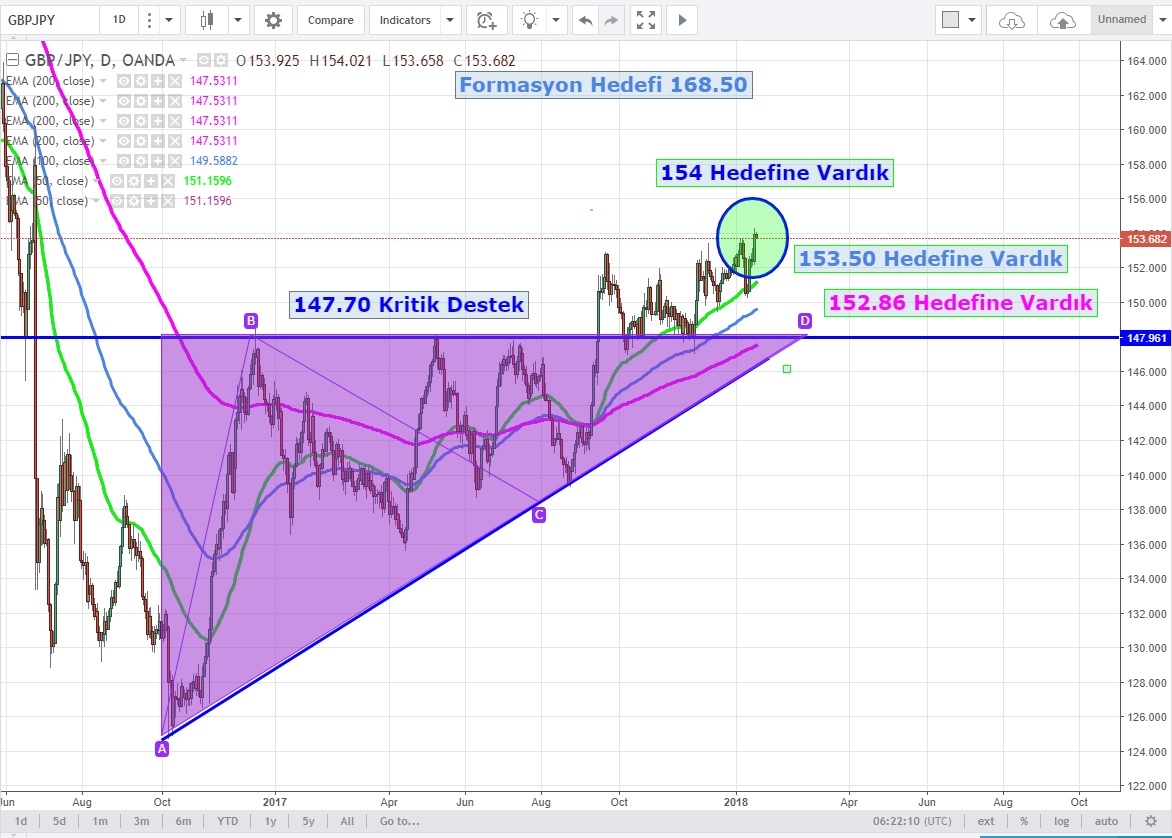Toggle log scale at bottom right
Screen dimensions: 1172x838
1062,821
